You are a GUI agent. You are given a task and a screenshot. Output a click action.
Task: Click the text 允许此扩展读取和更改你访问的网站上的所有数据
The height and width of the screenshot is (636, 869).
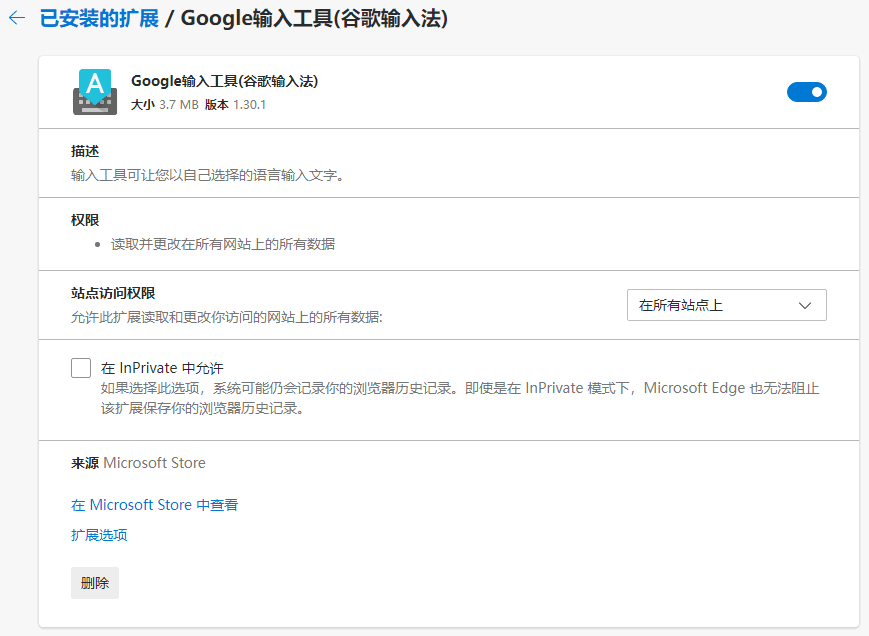[x=227, y=317]
